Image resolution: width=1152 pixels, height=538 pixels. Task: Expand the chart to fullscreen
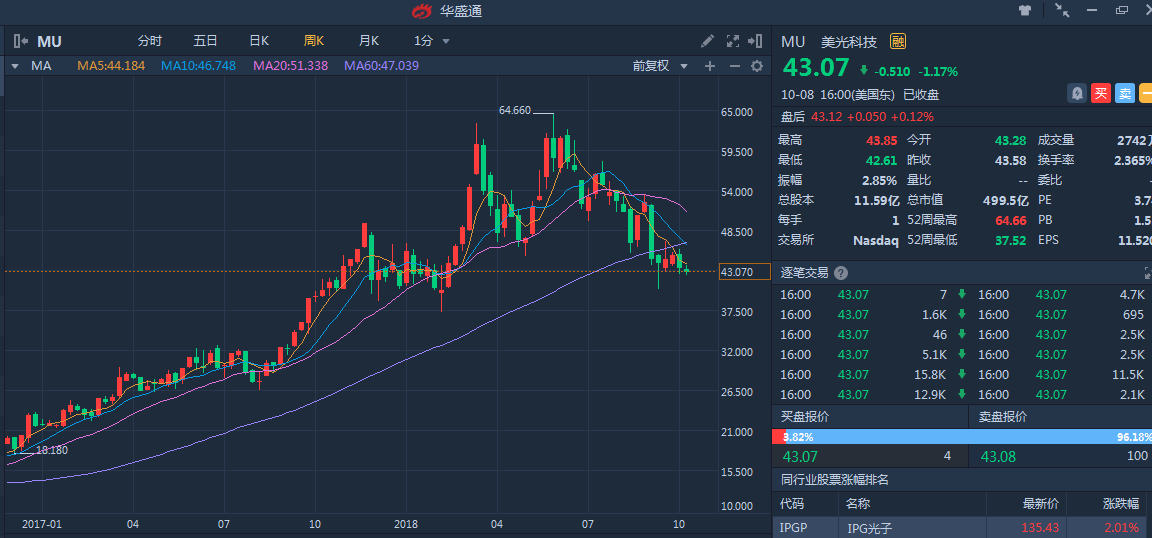click(x=732, y=41)
